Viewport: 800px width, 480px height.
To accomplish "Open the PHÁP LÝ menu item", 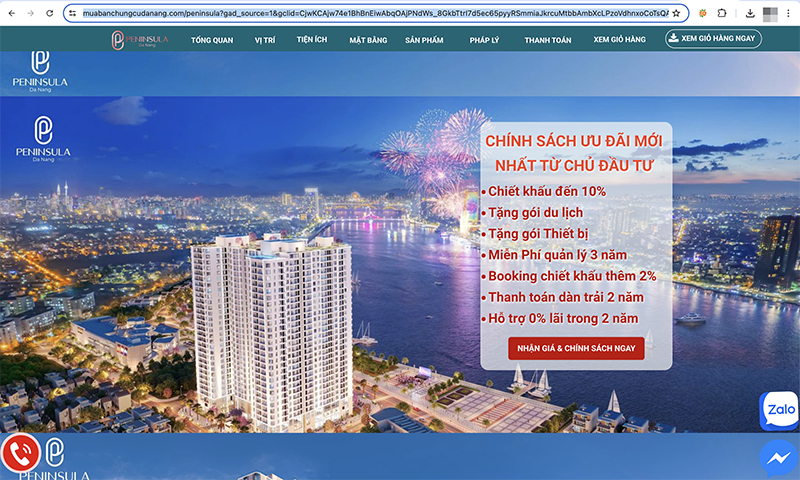I will (484, 40).
